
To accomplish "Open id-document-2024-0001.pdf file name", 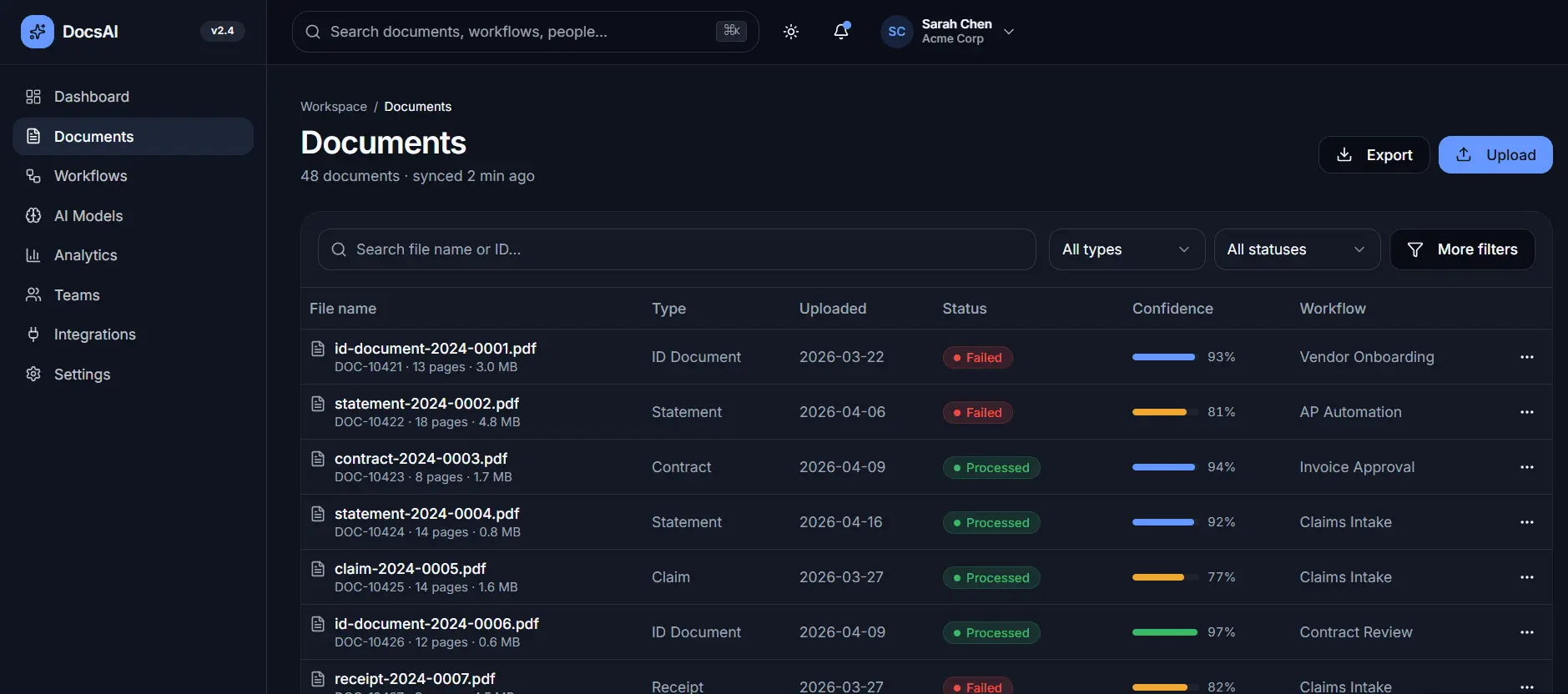I will tap(435, 349).
